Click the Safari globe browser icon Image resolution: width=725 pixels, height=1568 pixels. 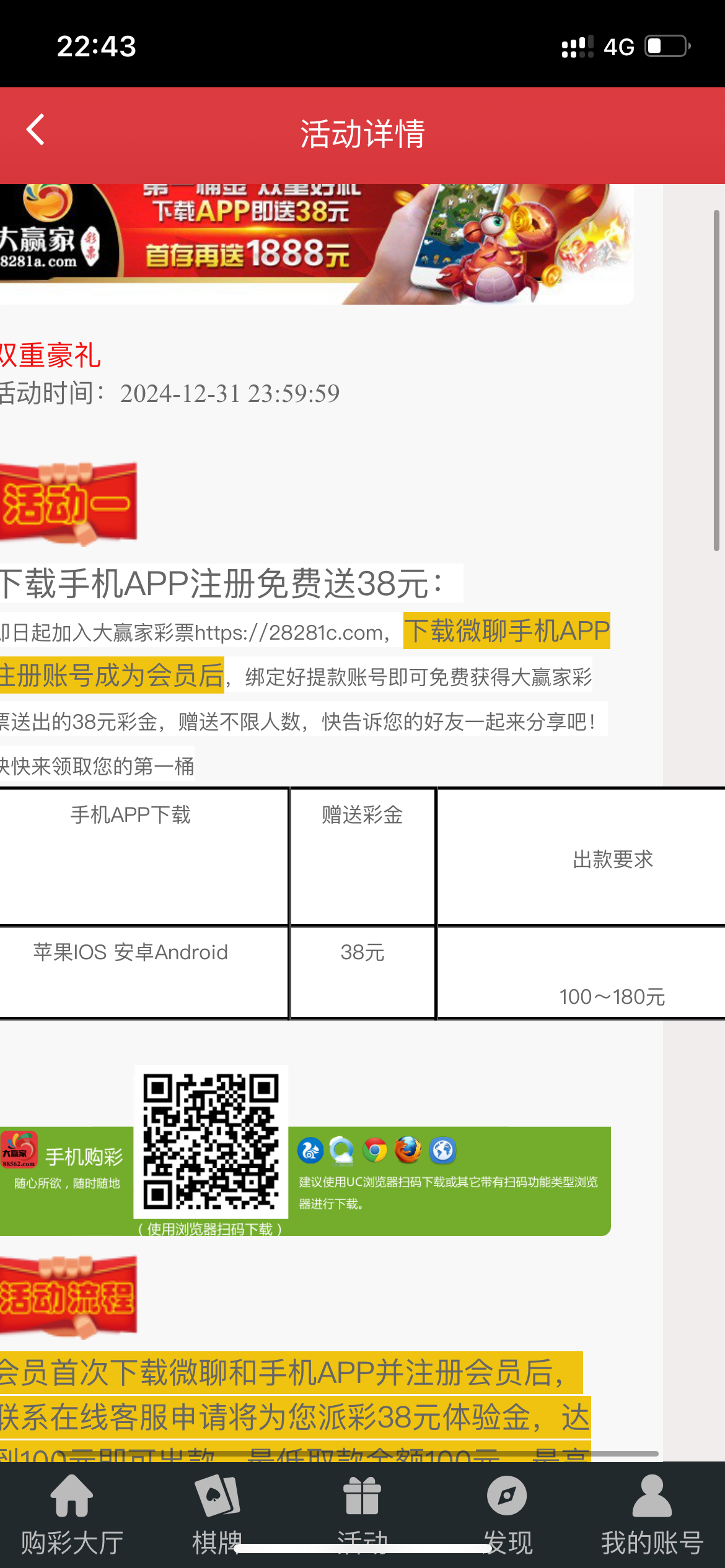coord(442,1151)
